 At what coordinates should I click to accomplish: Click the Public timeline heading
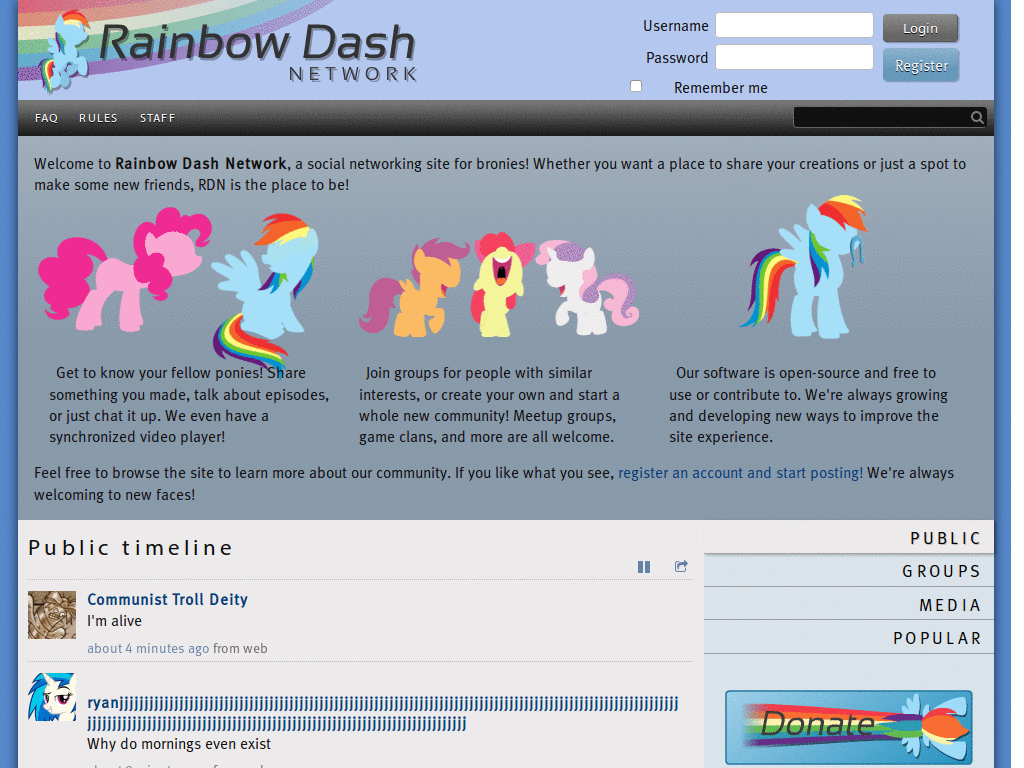click(x=131, y=547)
